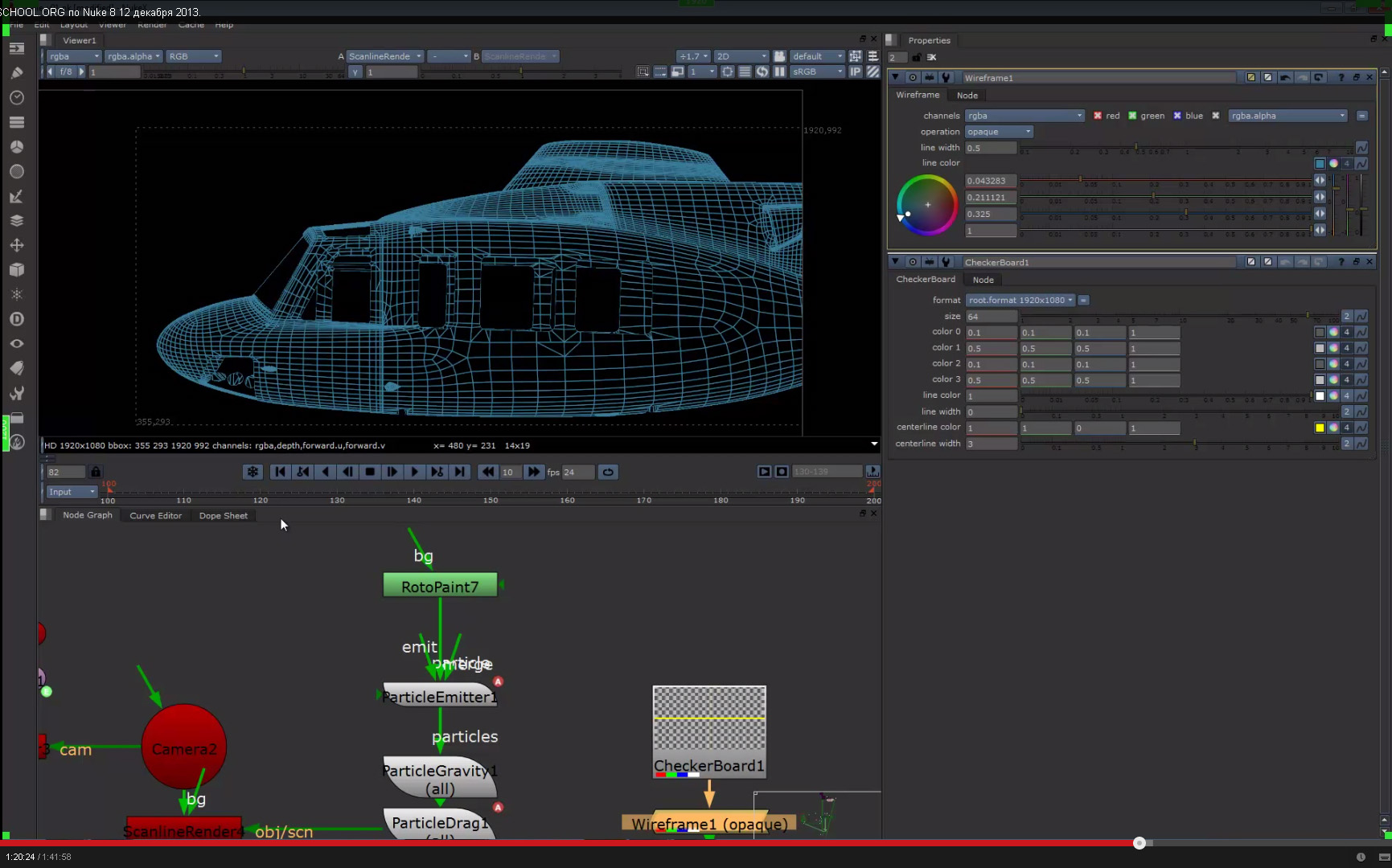
Task: Open the Wireframe1 node help icon
Action: tap(1341, 78)
